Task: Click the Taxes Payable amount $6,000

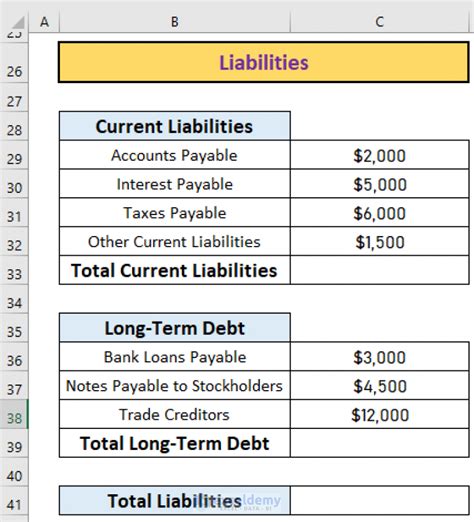Action: pyautogui.click(x=380, y=213)
